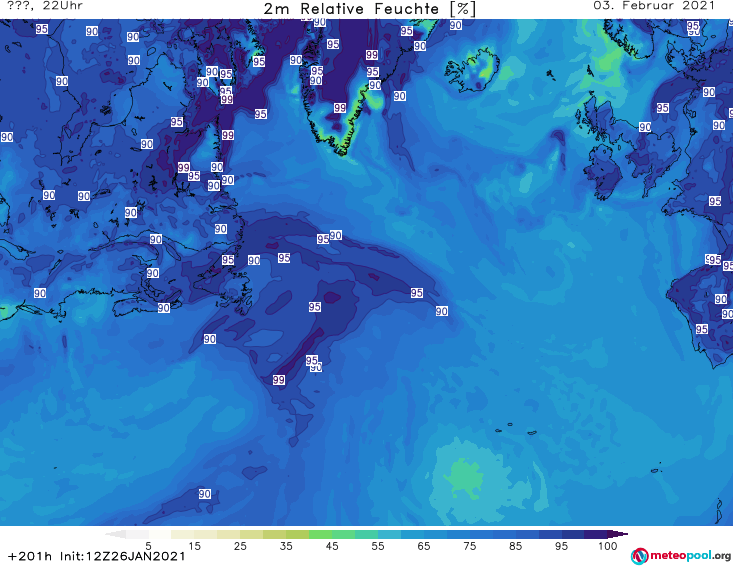Select the 'Init:12Z26JAN2021' run label
Image resolution: width=733 pixels, height=566 pixels.
[122, 556]
